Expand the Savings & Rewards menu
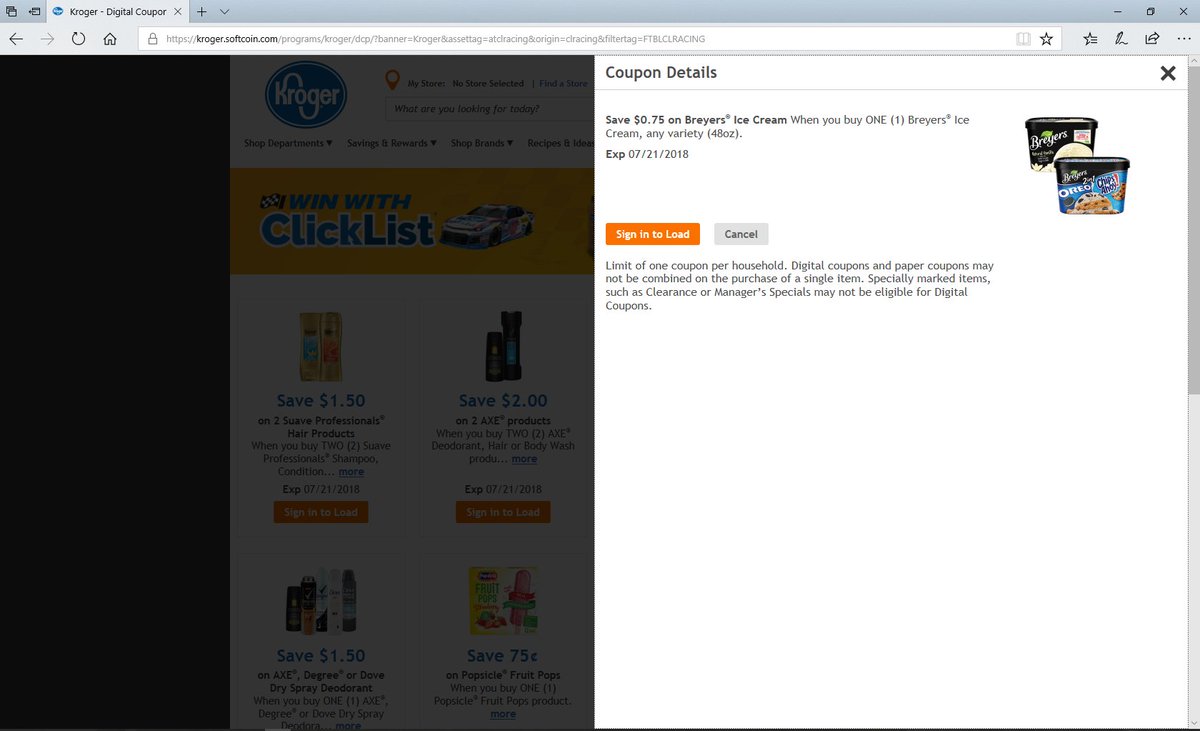The width and height of the screenshot is (1200, 731). (392, 143)
